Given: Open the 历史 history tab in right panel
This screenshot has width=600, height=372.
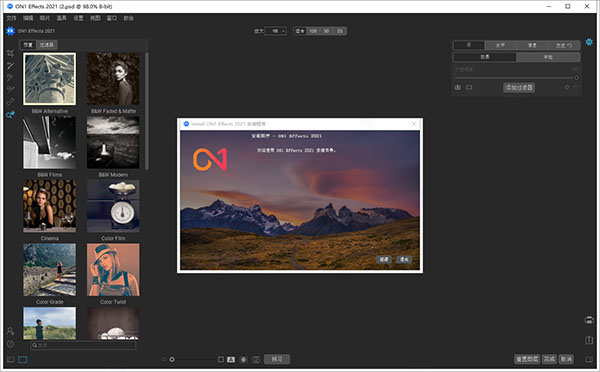Looking at the screenshot, I should click(x=564, y=45).
